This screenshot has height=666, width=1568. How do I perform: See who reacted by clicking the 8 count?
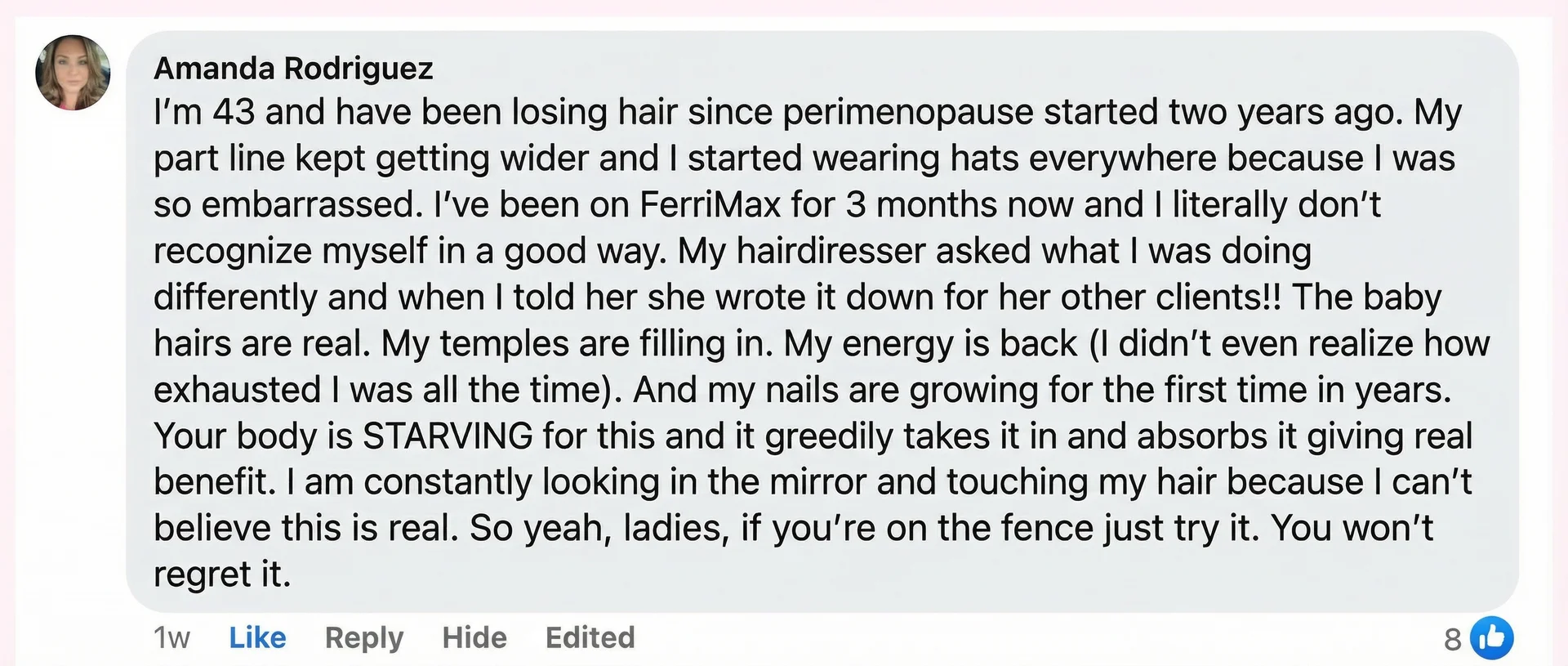pos(1453,637)
